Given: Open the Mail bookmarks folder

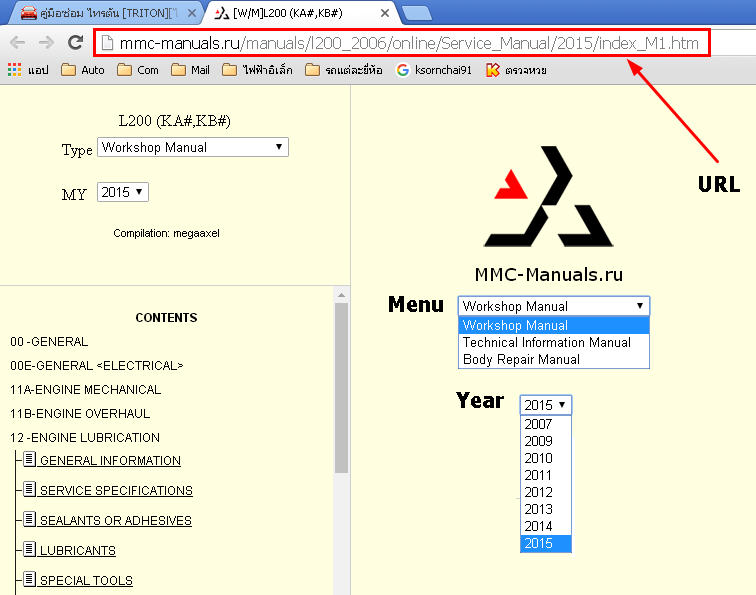Looking at the screenshot, I should [x=190, y=70].
